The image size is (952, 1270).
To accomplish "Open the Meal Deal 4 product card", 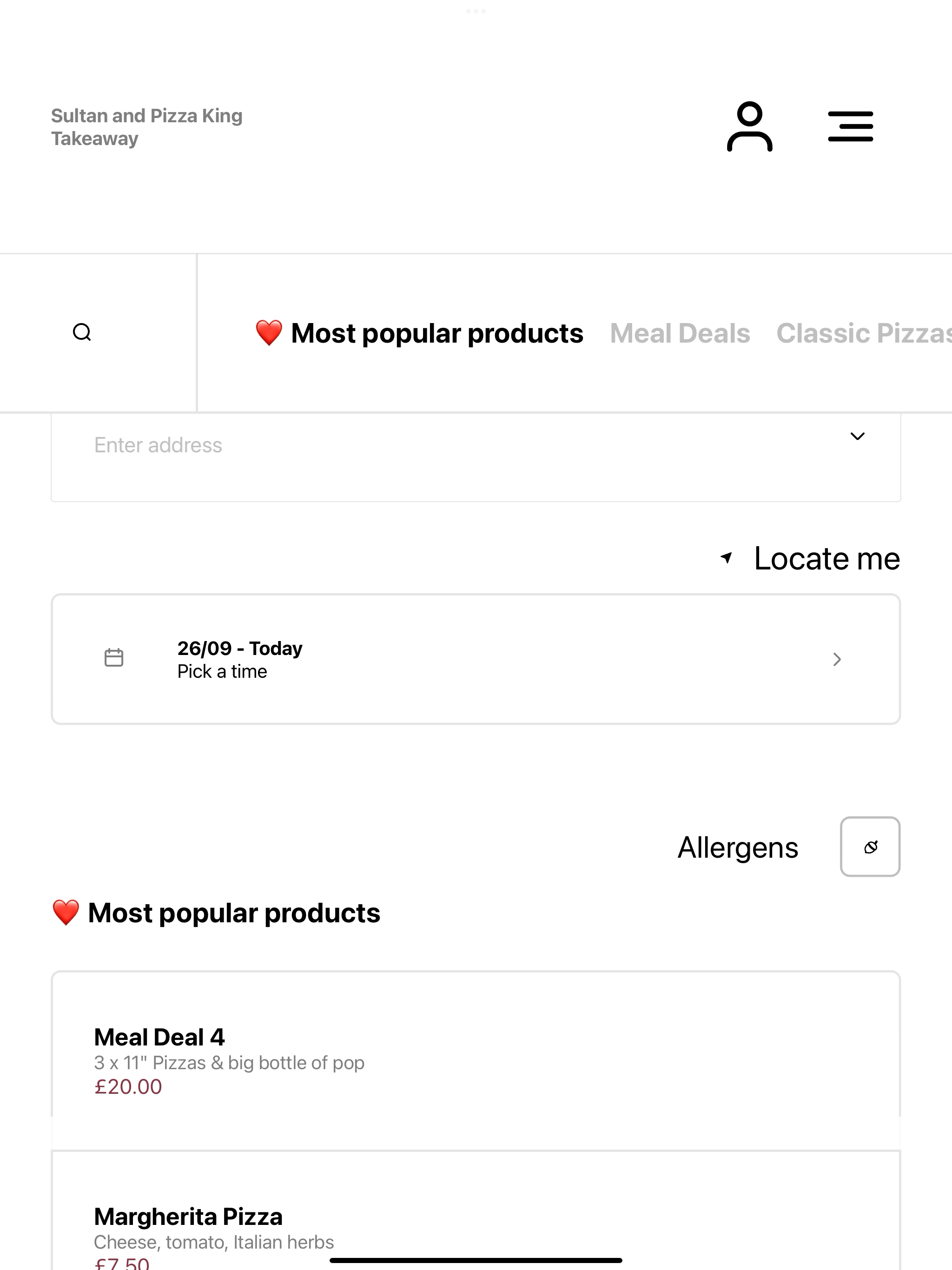I will (476, 1061).
